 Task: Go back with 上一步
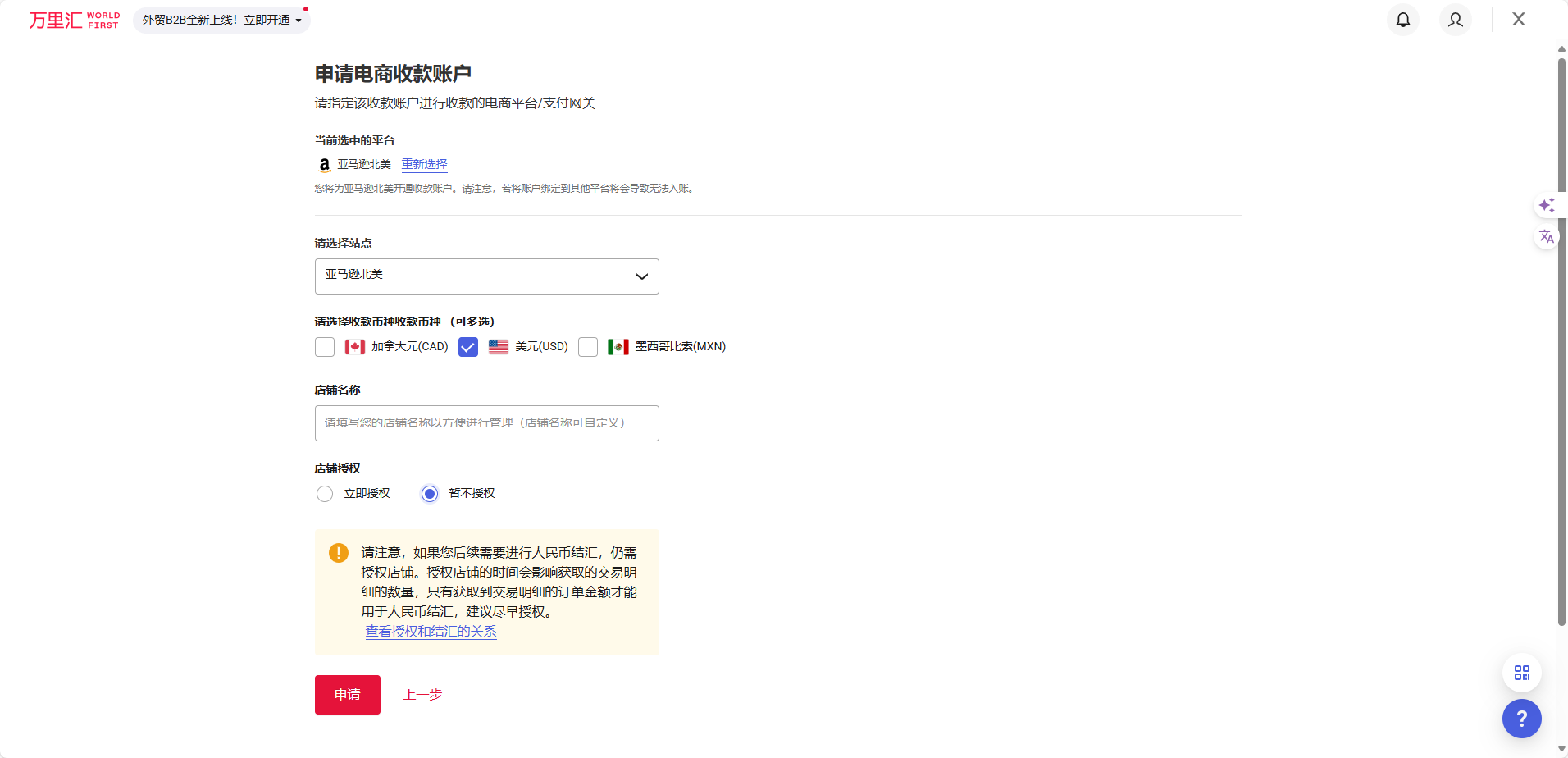[422, 695]
